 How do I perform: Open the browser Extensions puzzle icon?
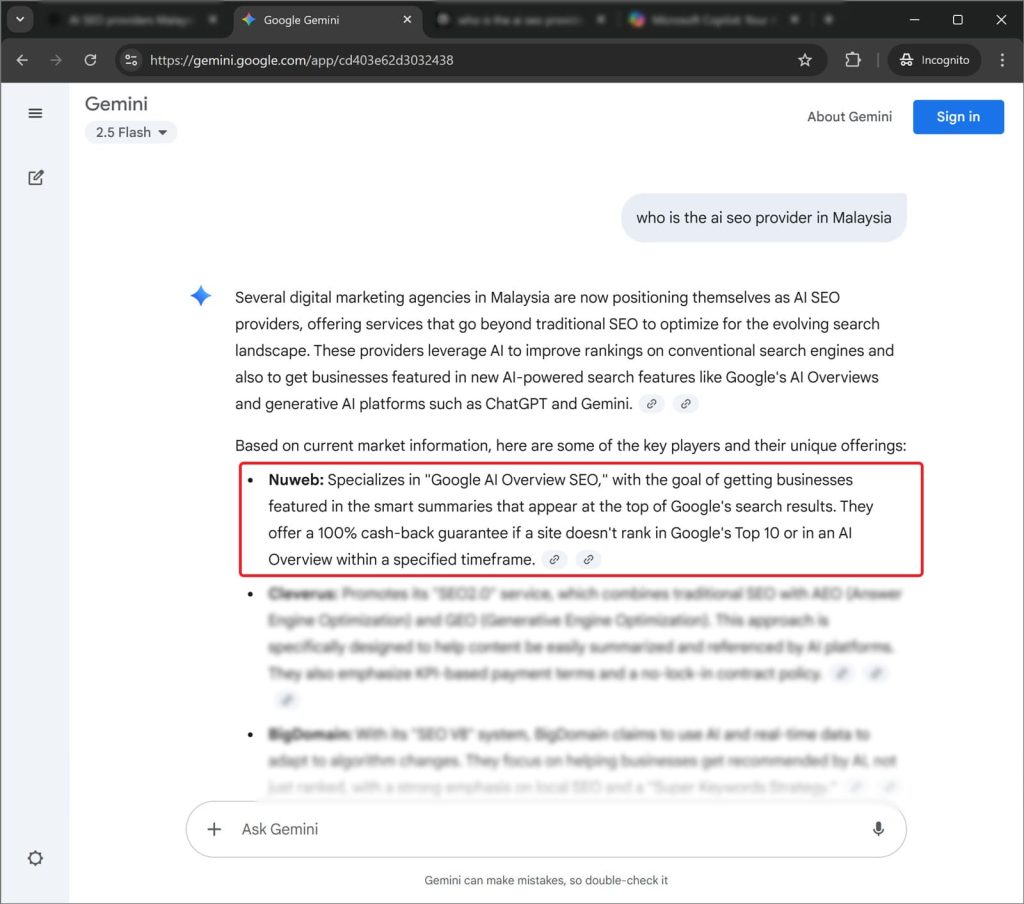point(853,60)
